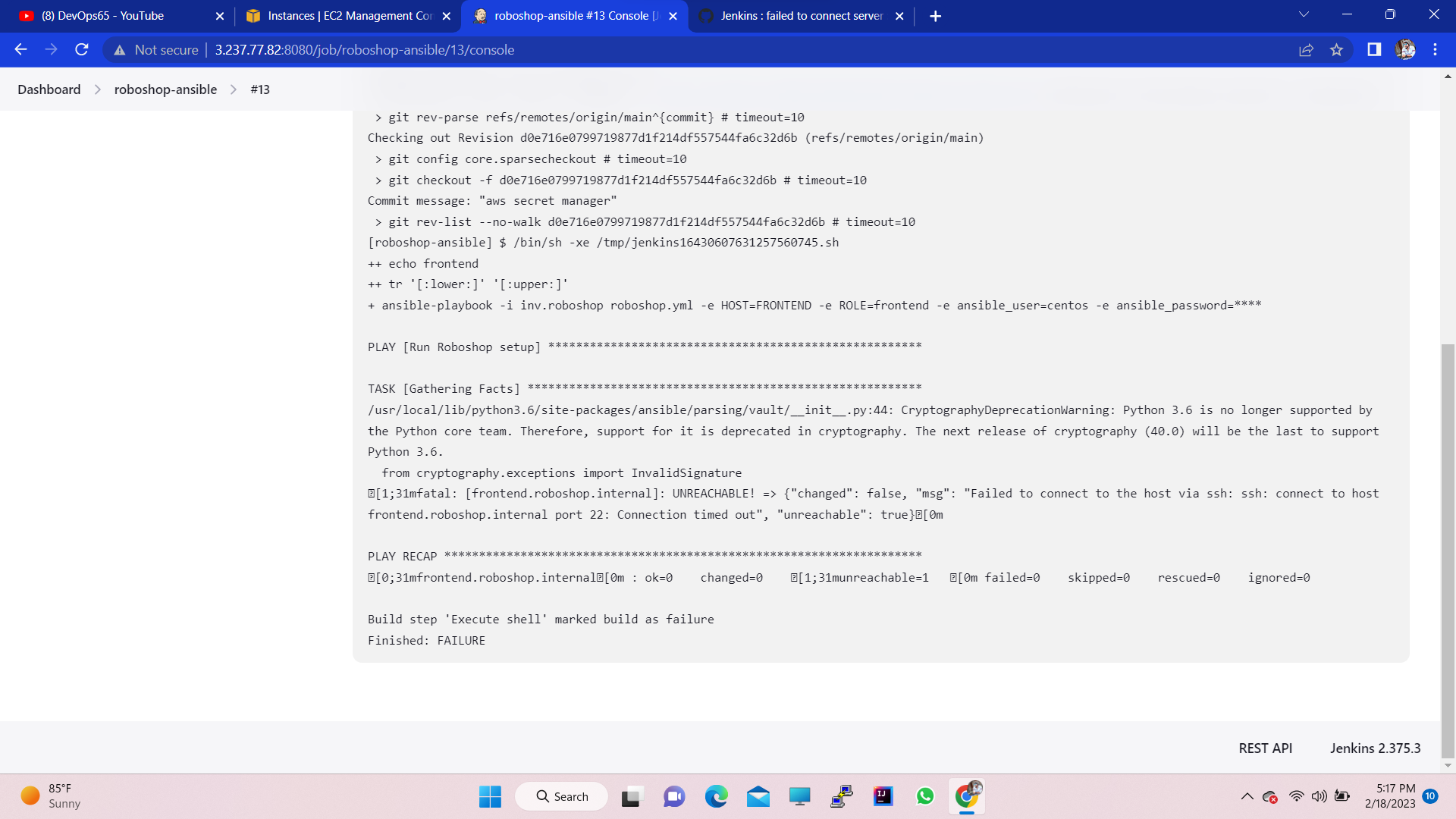The height and width of the screenshot is (819, 1456).
Task: Open Chrome's three-dot menu
Action: click(x=1435, y=49)
